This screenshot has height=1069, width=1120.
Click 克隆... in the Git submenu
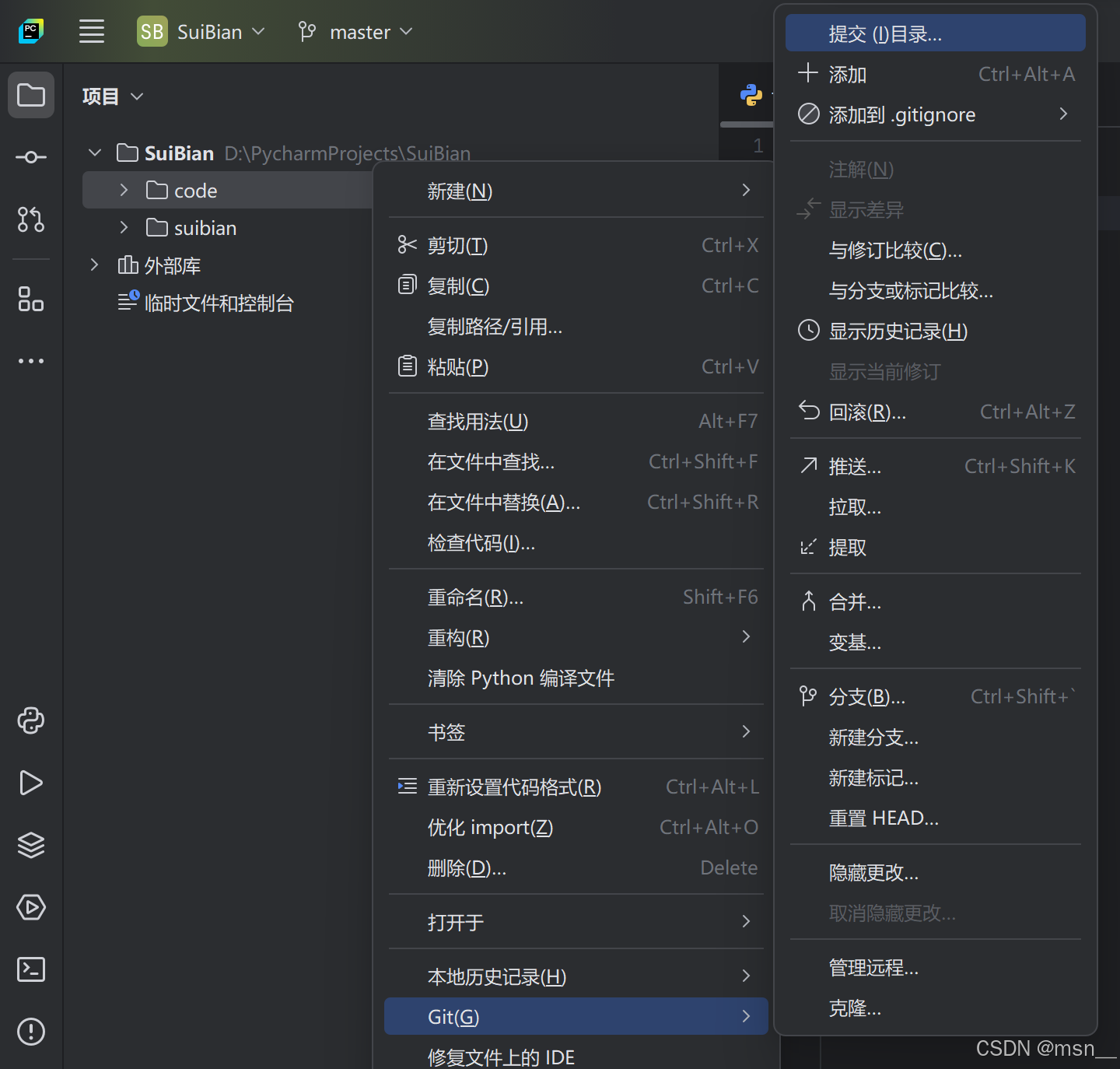(x=854, y=1008)
